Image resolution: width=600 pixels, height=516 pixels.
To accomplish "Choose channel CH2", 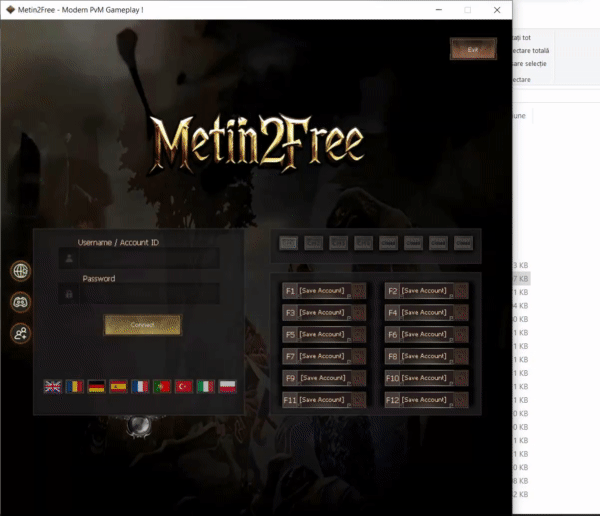I will (313, 243).
